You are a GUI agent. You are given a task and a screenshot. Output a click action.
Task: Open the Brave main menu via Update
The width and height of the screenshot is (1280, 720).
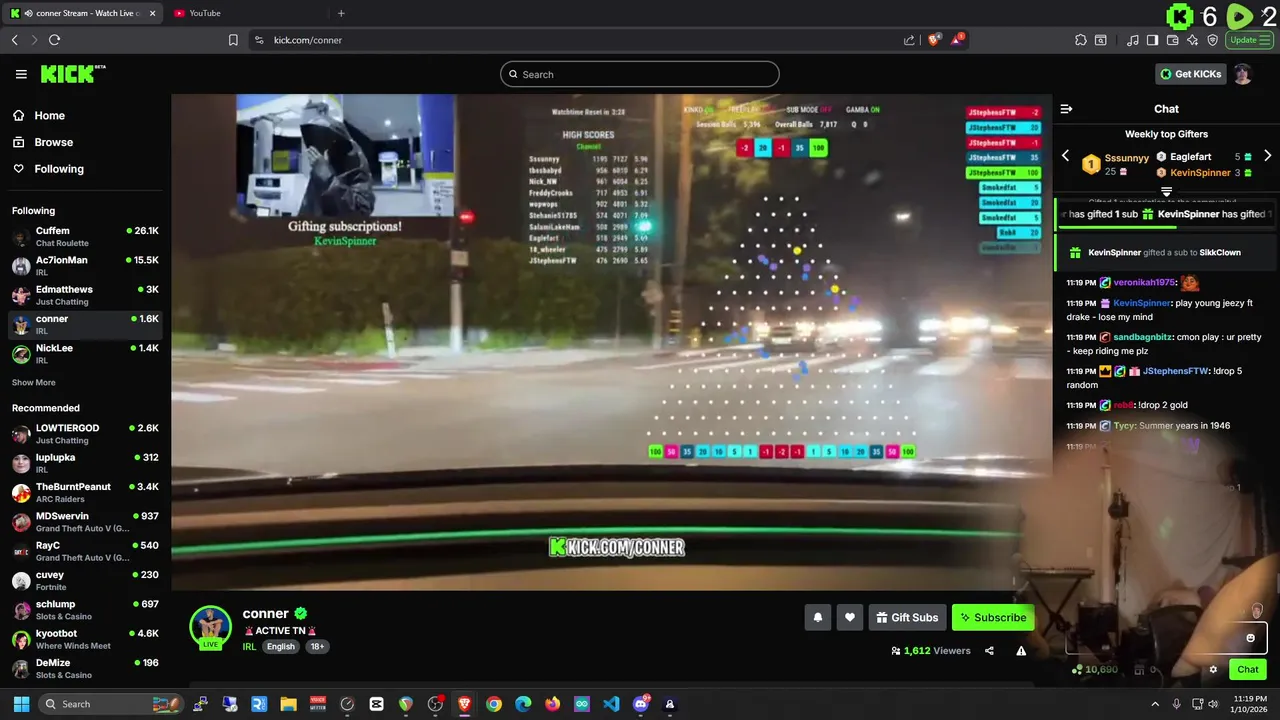pyautogui.click(x=1249, y=40)
